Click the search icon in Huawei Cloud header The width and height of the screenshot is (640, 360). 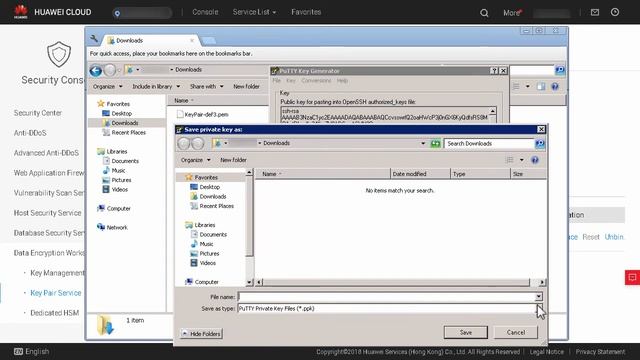(484, 13)
